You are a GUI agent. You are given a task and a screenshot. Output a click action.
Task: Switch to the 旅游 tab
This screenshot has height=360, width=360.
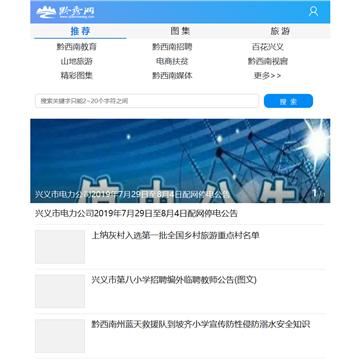point(280,31)
